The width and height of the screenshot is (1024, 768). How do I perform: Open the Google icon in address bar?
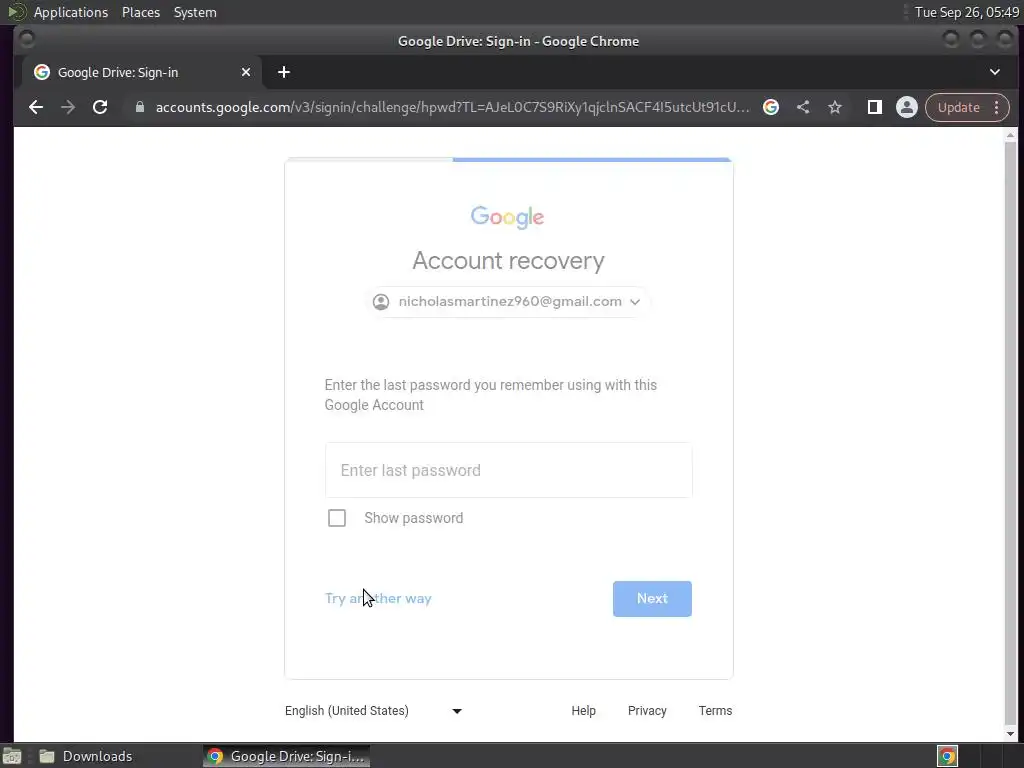(771, 107)
